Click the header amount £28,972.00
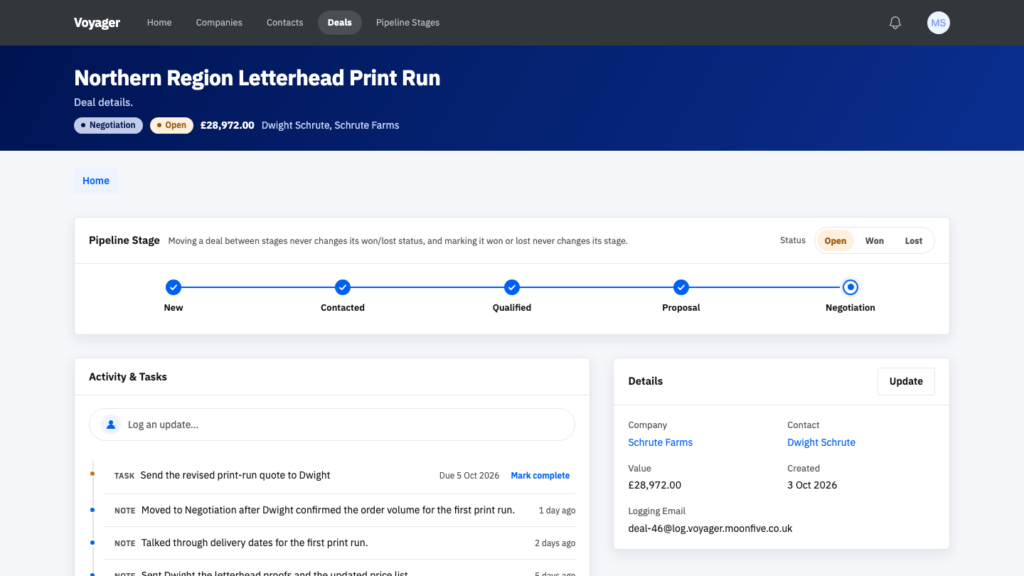This screenshot has height=576, width=1024. pyautogui.click(x=227, y=125)
